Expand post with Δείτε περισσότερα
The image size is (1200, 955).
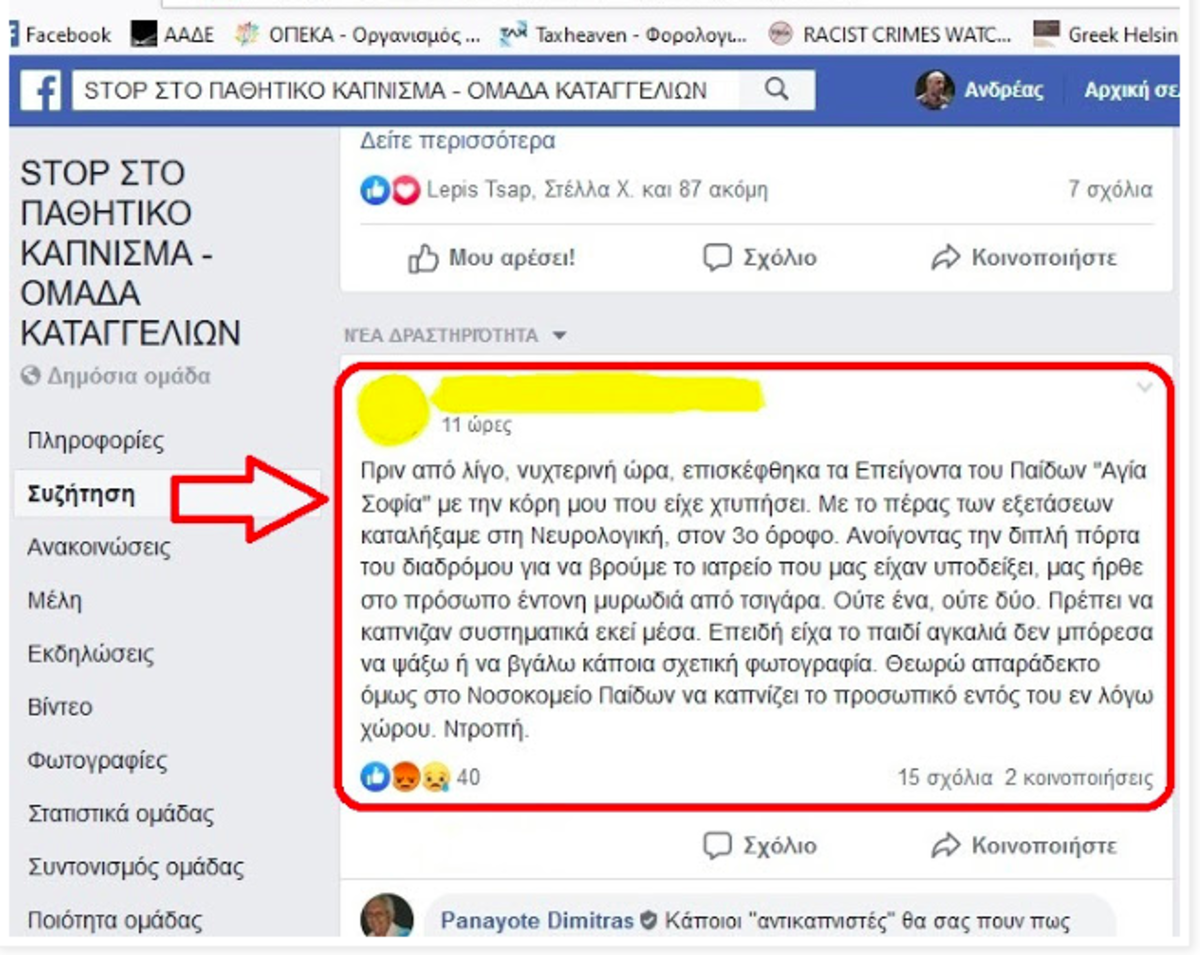(x=458, y=141)
